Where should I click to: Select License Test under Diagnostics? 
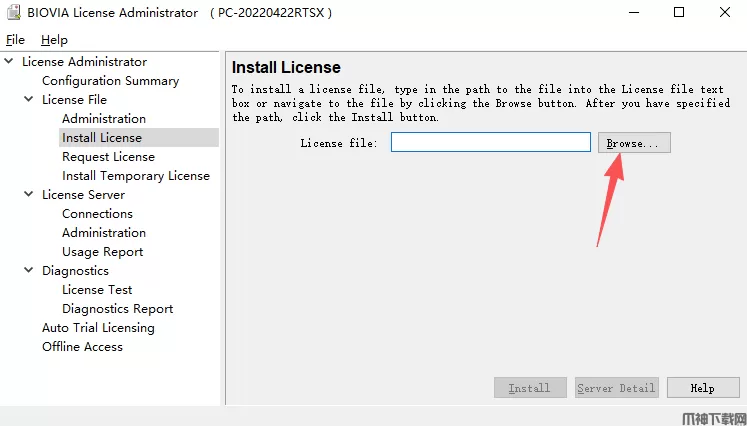[x=97, y=290]
